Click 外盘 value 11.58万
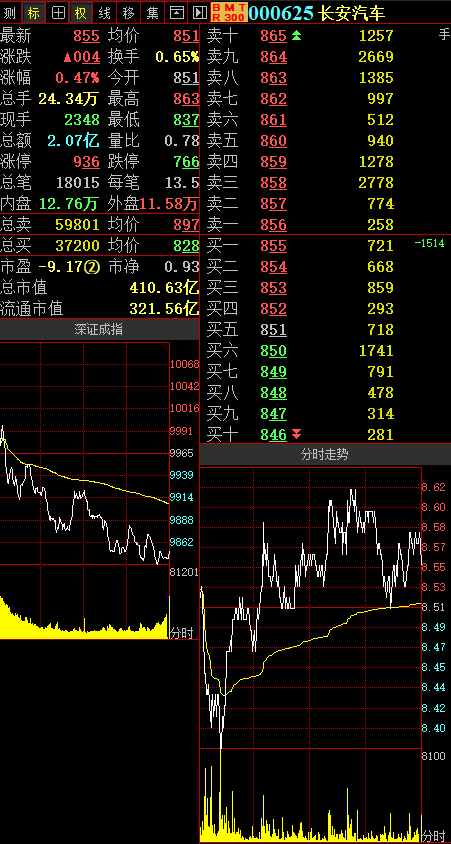The height and width of the screenshot is (844, 451). pyautogui.click(x=169, y=204)
